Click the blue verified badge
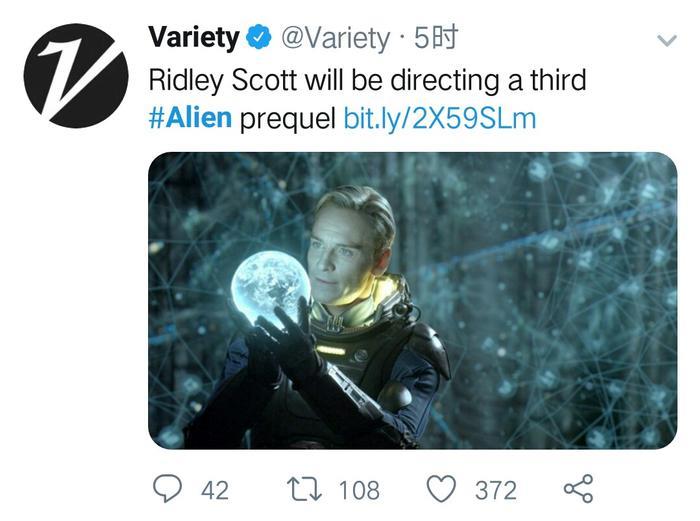The height and width of the screenshot is (521, 700). tap(258, 39)
